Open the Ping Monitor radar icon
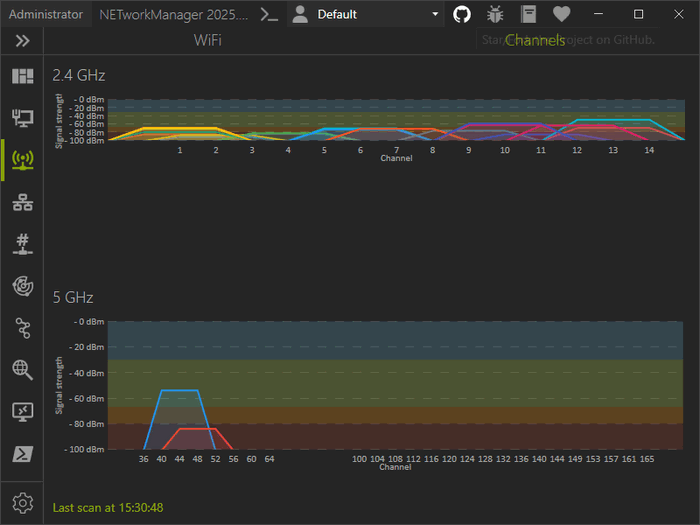This screenshot has height=525, width=700. click(x=22, y=286)
